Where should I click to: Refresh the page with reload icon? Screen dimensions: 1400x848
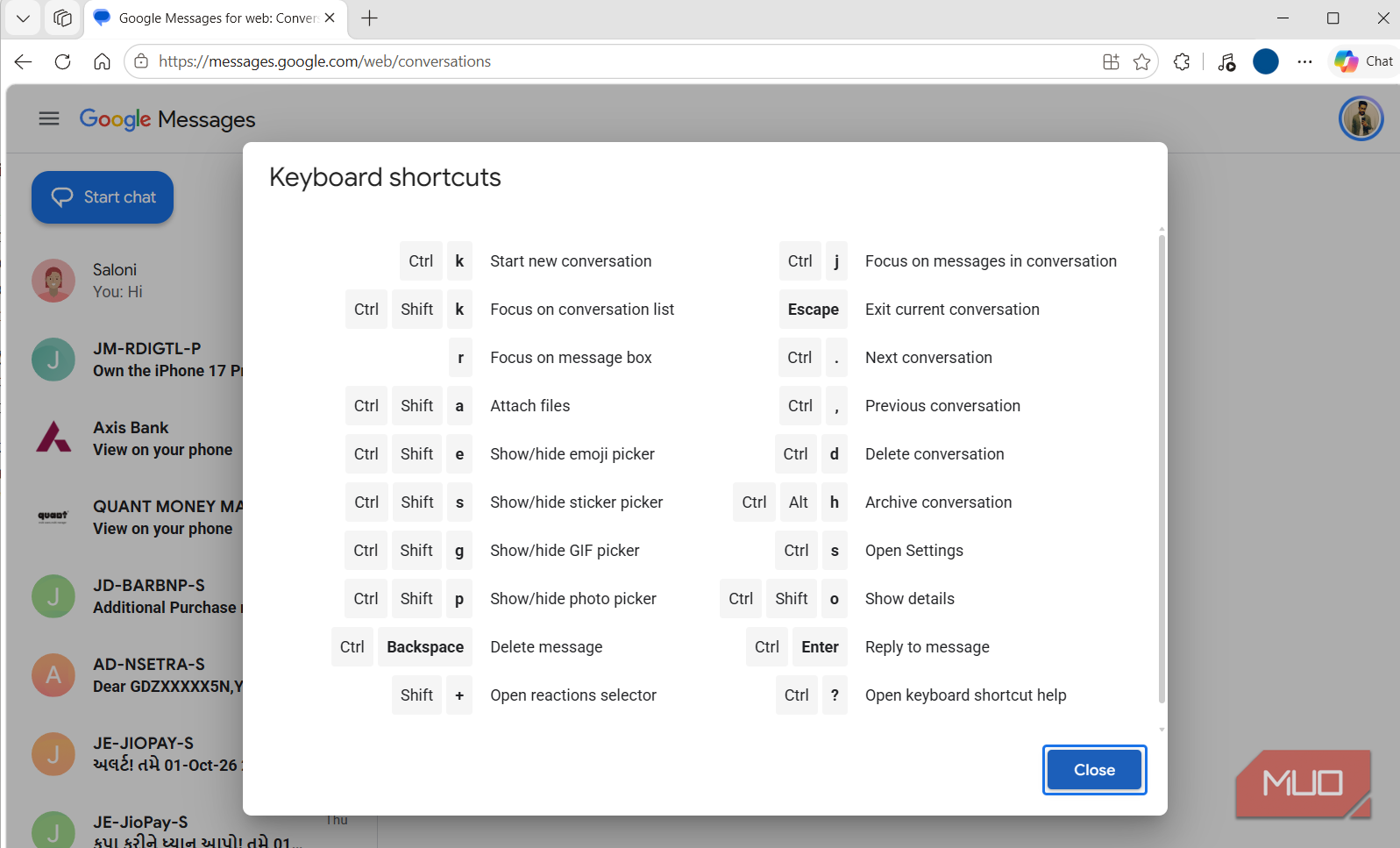(x=62, y=61)
